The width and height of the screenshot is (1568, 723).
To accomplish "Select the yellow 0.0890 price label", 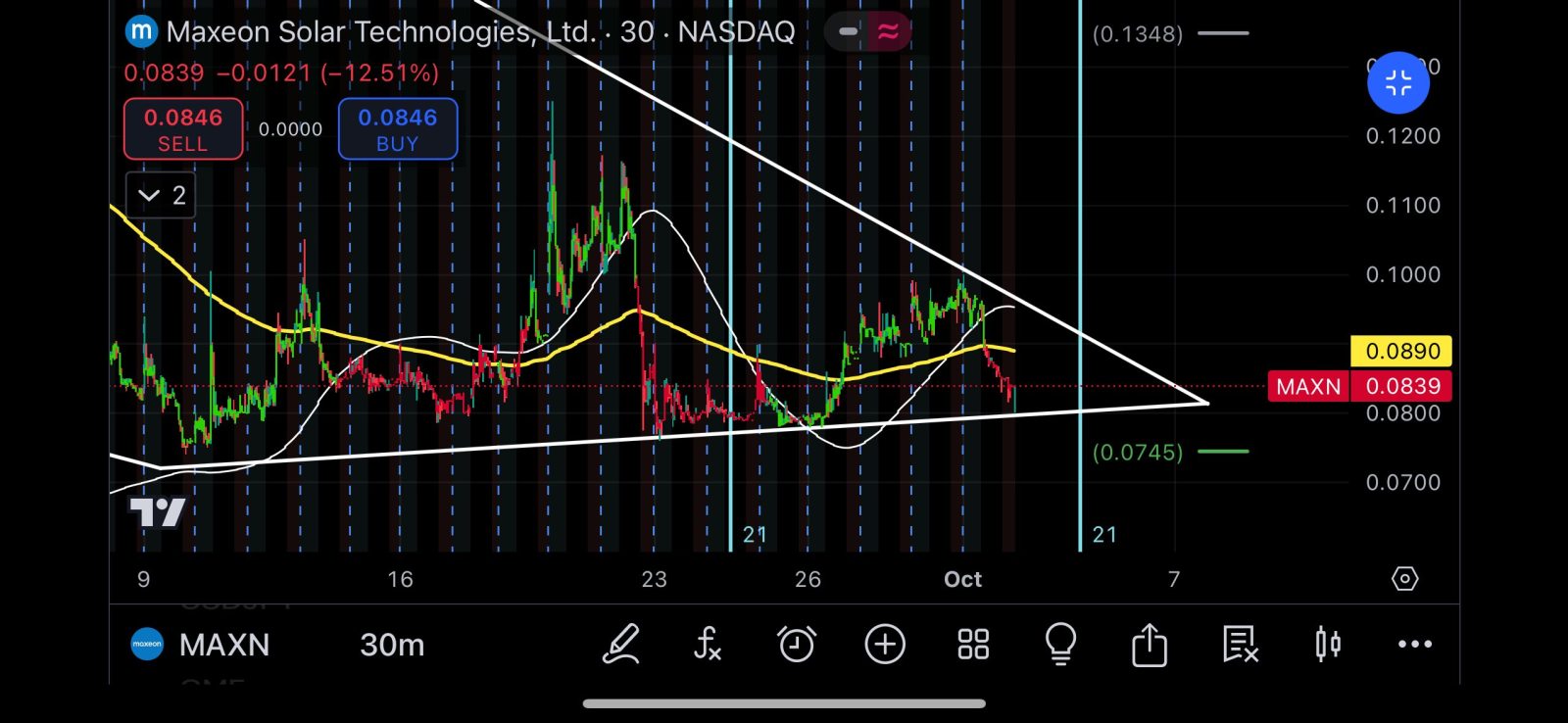I will [1401, 351].
